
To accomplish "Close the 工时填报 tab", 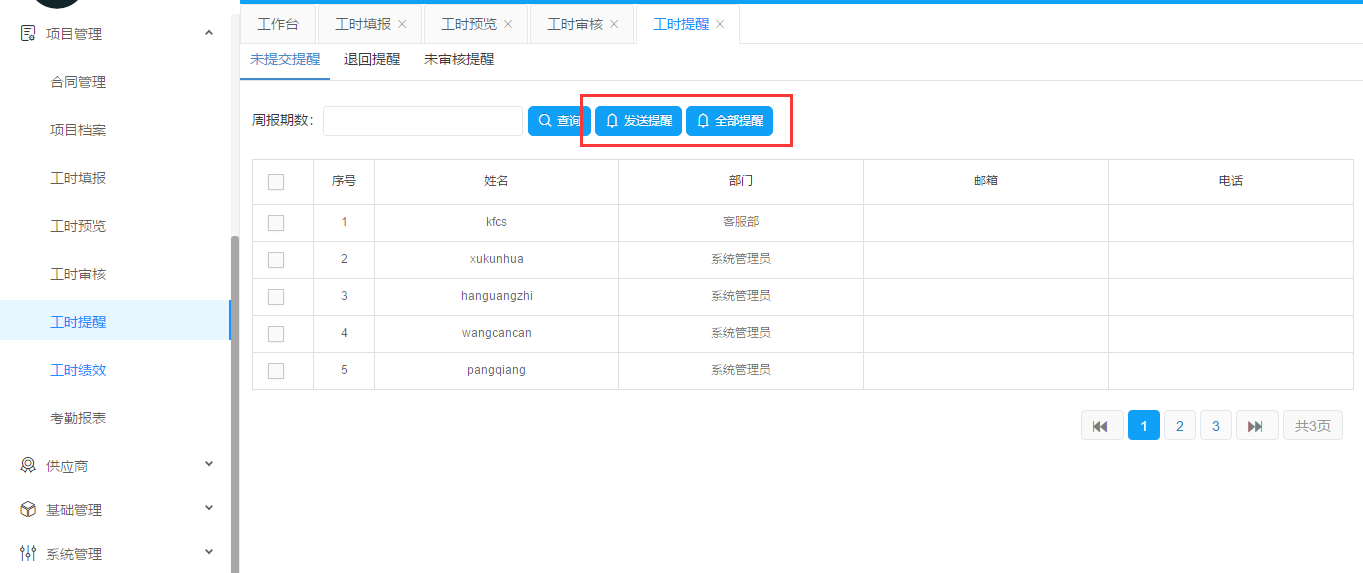I will (x=402, y=24).
